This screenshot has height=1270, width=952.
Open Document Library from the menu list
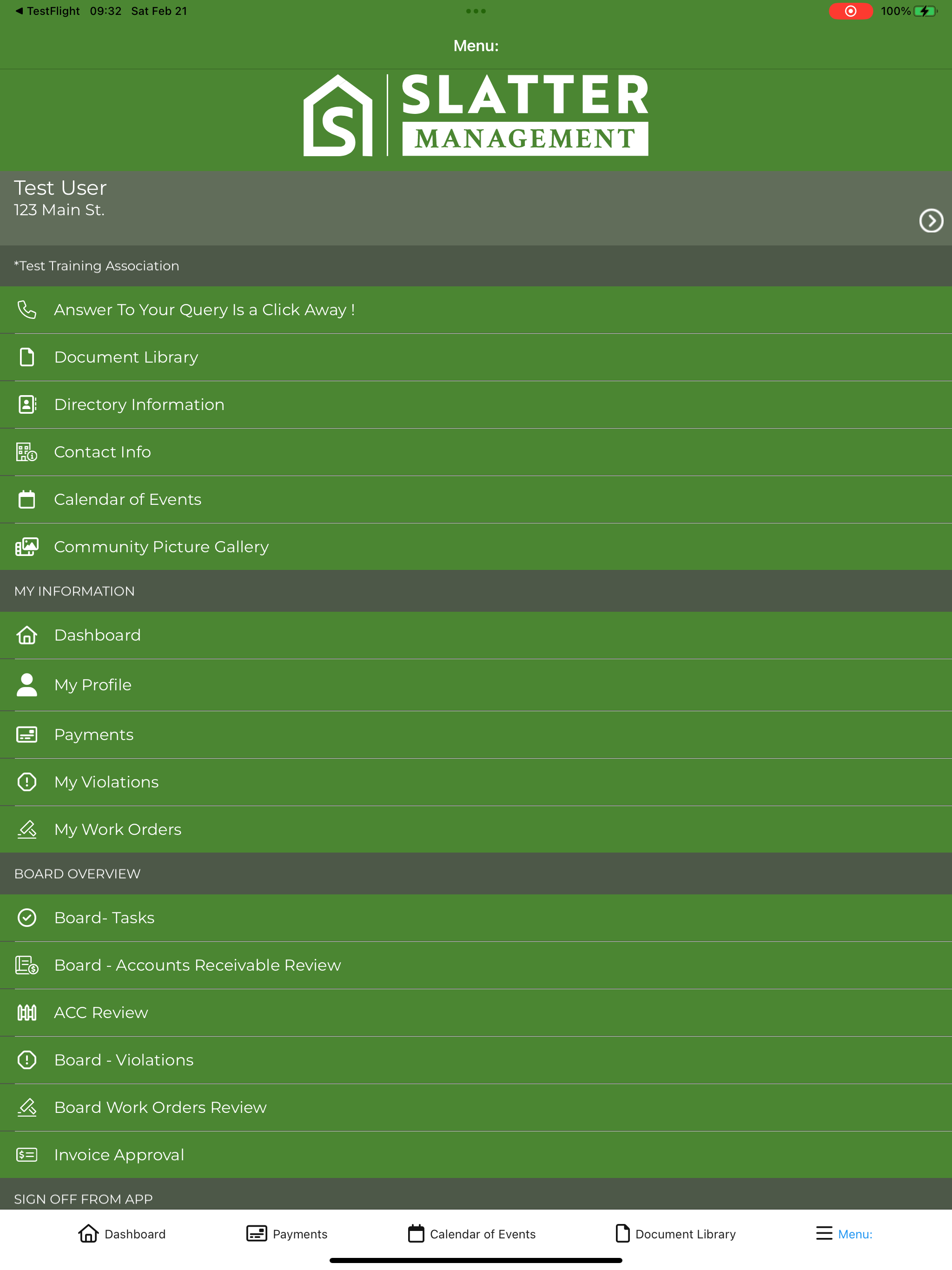tap(476, 357)
